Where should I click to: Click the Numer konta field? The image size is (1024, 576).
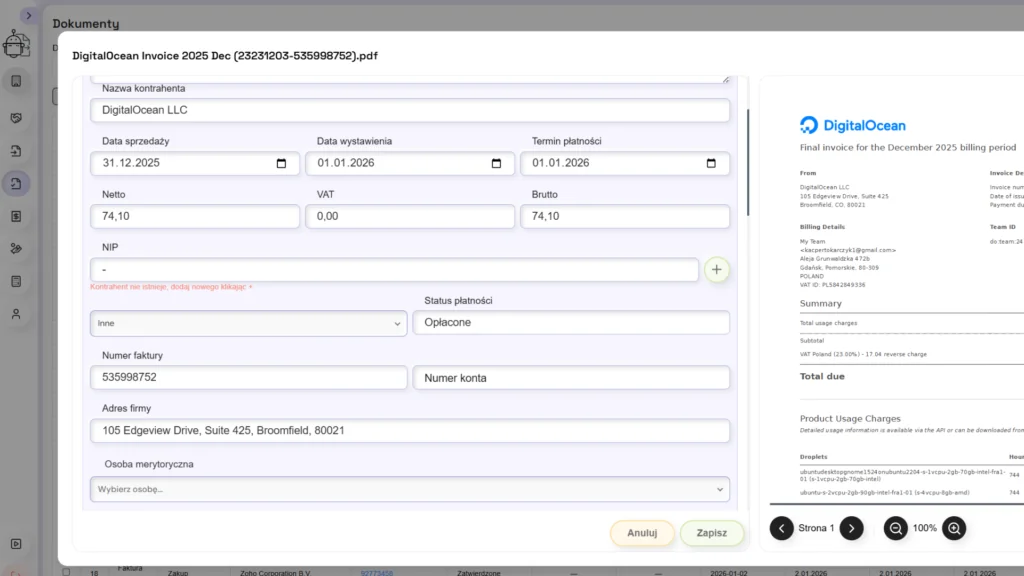coord(571,377)
